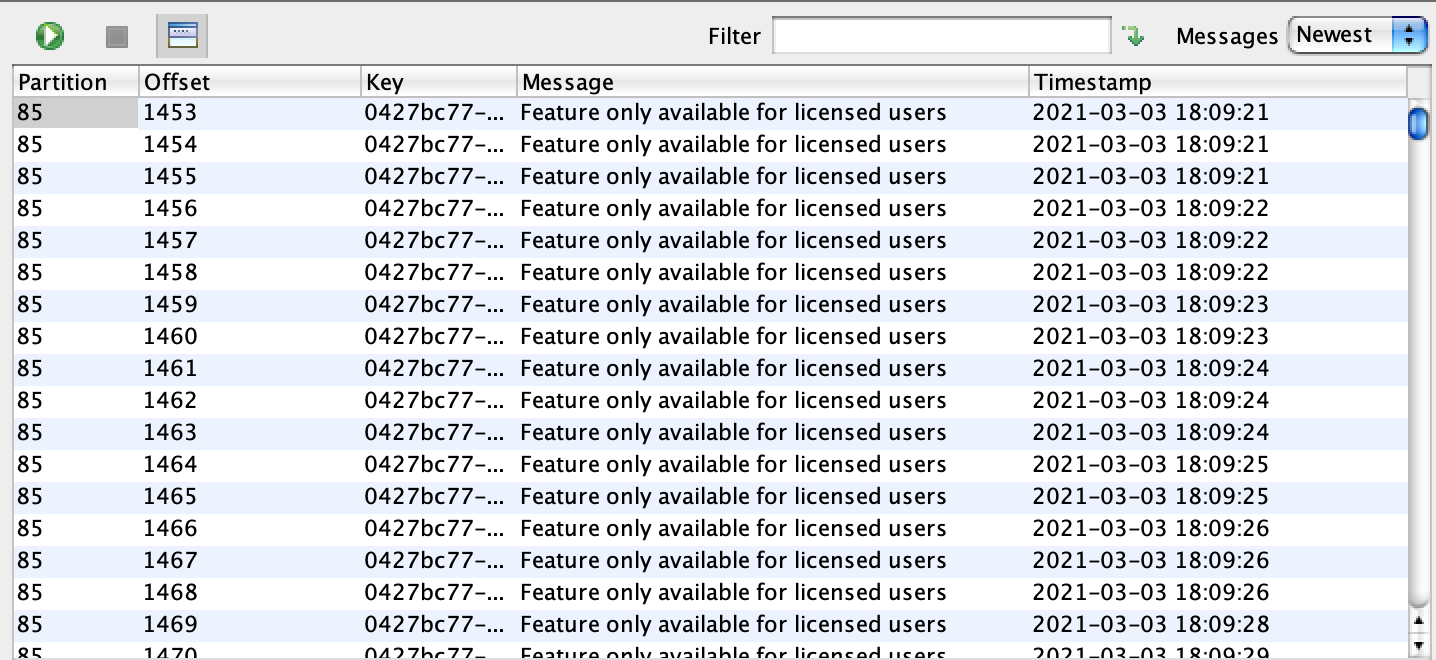The image size is (1436, 660).
Task: Click the green apply filter arrow icon
Action: 1133,37
